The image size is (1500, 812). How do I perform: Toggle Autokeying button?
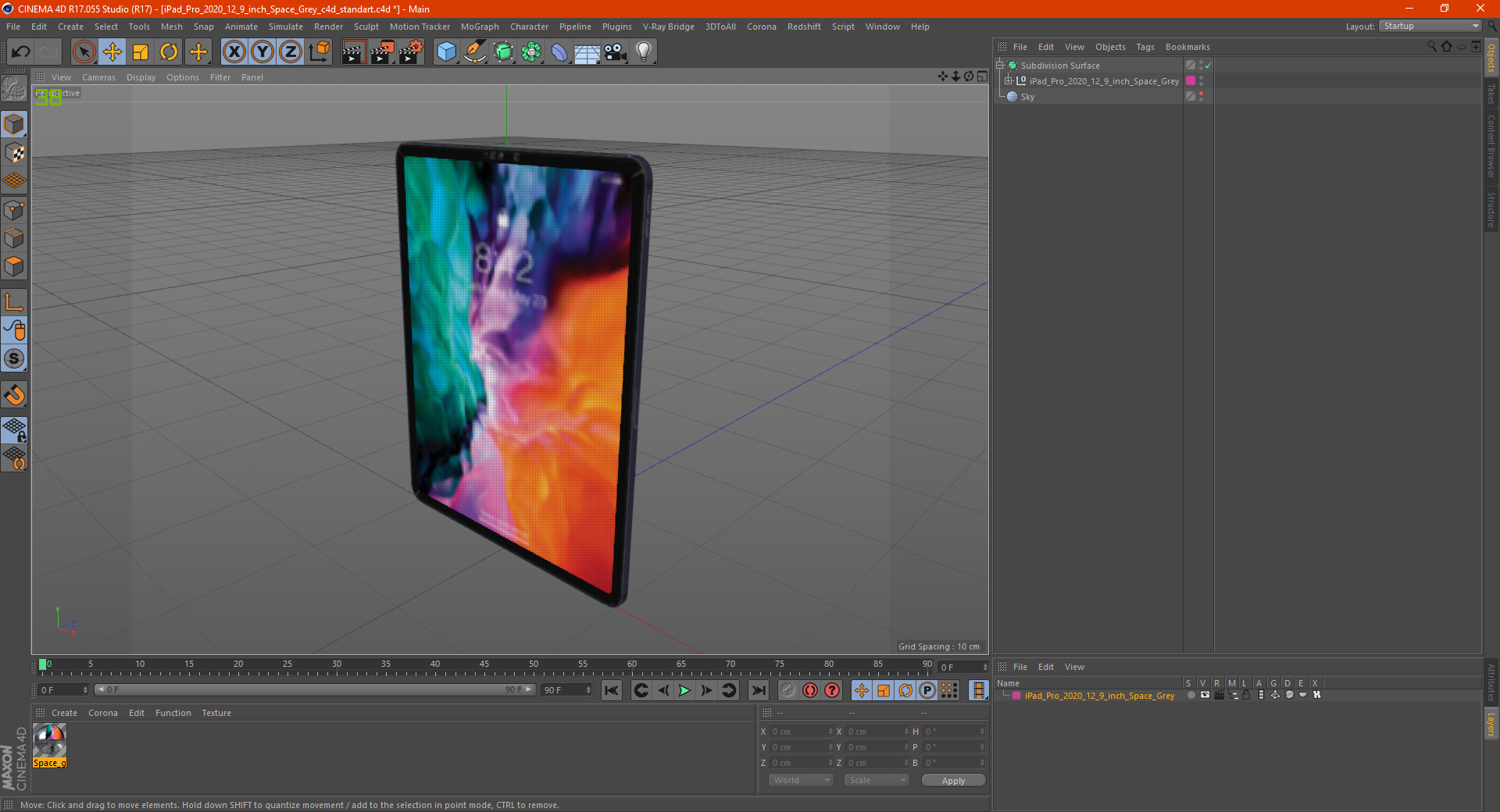coord(810,690)
